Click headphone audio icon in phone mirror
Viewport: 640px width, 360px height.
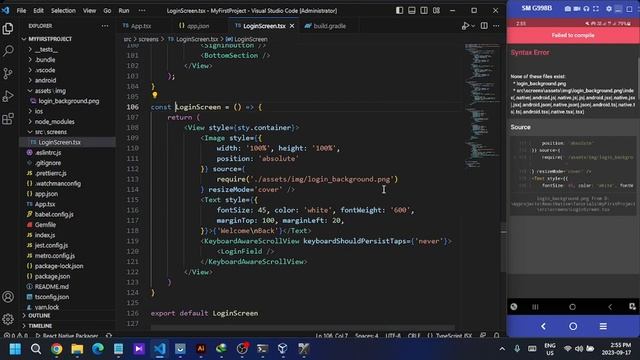587,9
